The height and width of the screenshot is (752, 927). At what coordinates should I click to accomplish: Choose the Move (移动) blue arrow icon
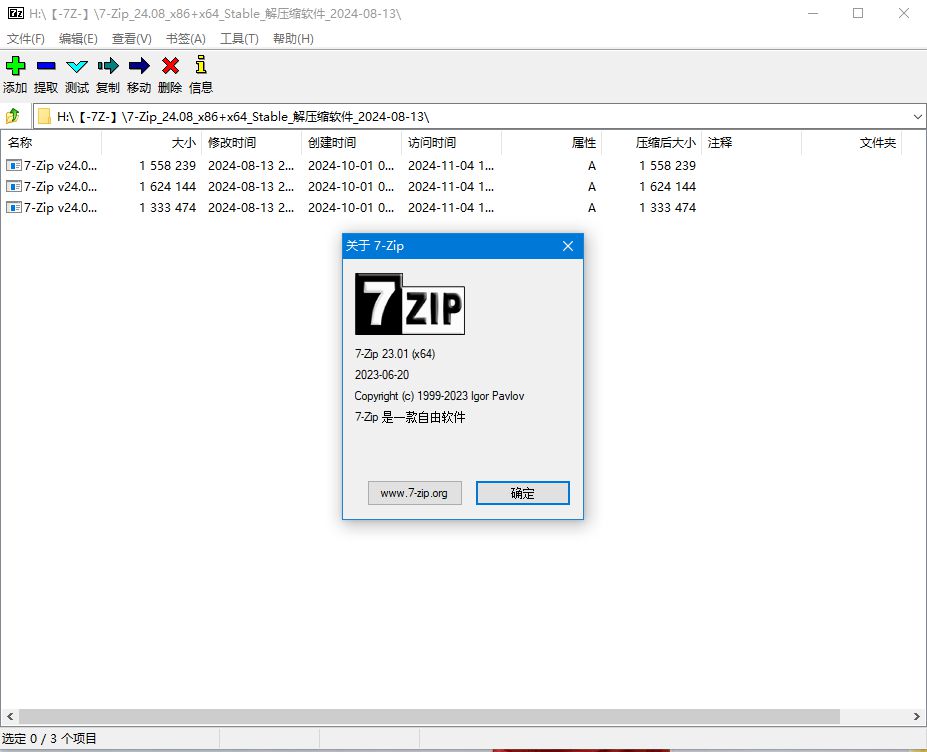pyautogui.click(x=139, y=66)
